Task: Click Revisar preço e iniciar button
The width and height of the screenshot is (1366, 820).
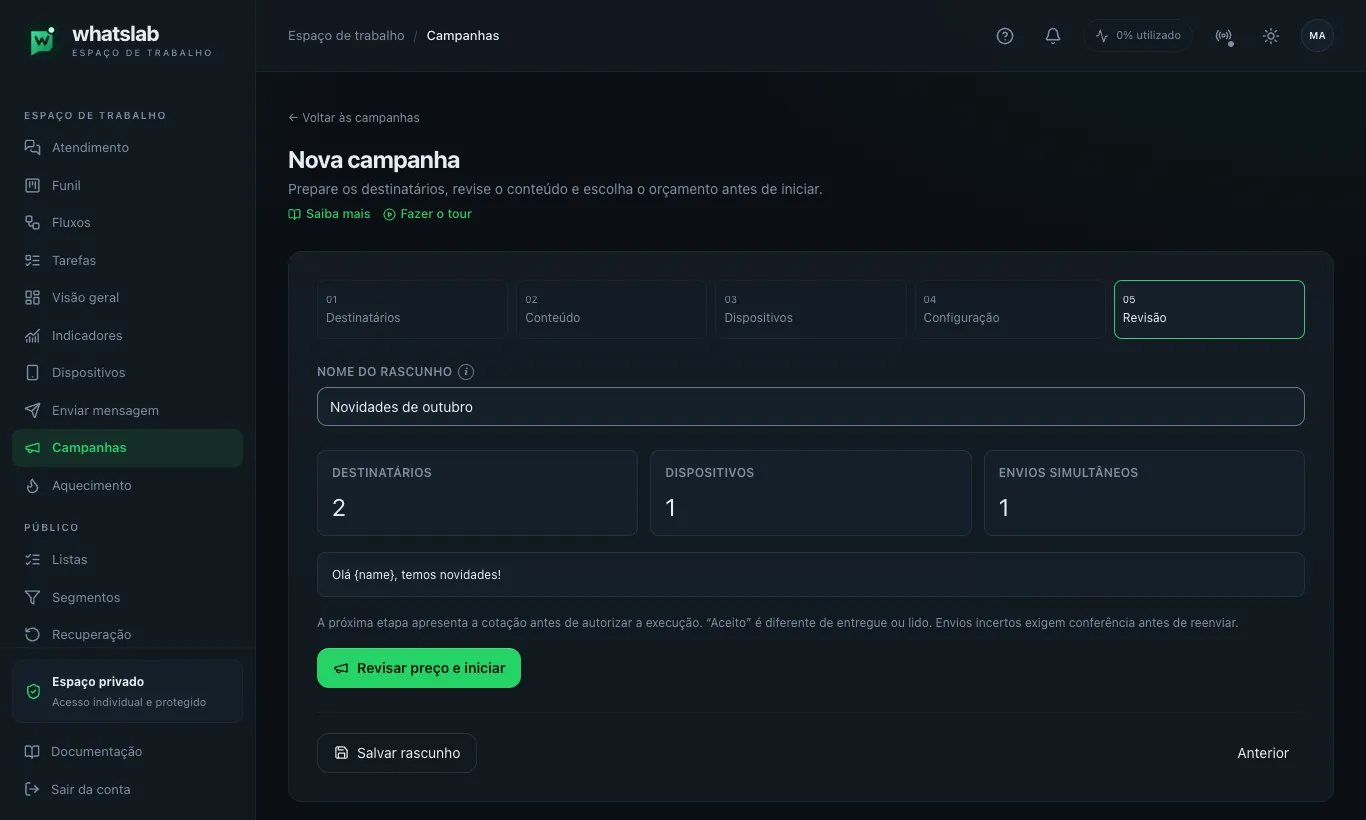Action: 419,668
